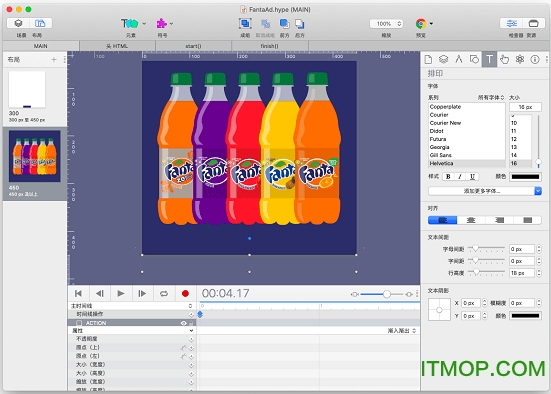Image resolution: width=551 pixels, height=394 pixels.
Task: Select Georgia in font list
Action: [x=467, y=147]
